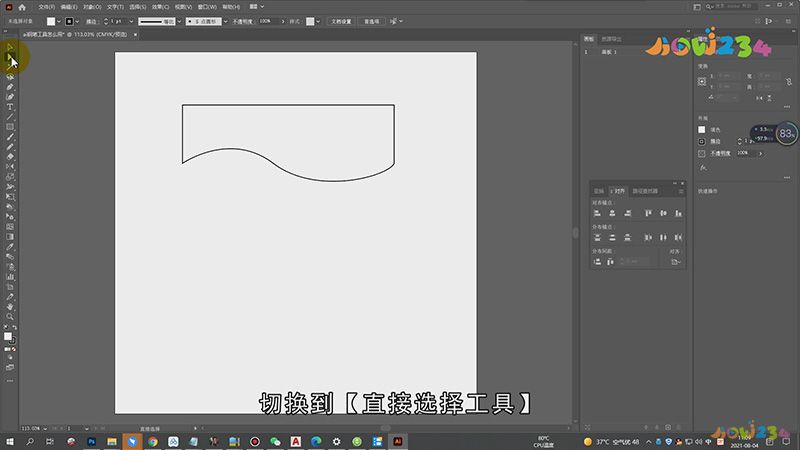Open the 文件(F) menu
The height and width of the screenshot is (450, 800).
(46, 7)
